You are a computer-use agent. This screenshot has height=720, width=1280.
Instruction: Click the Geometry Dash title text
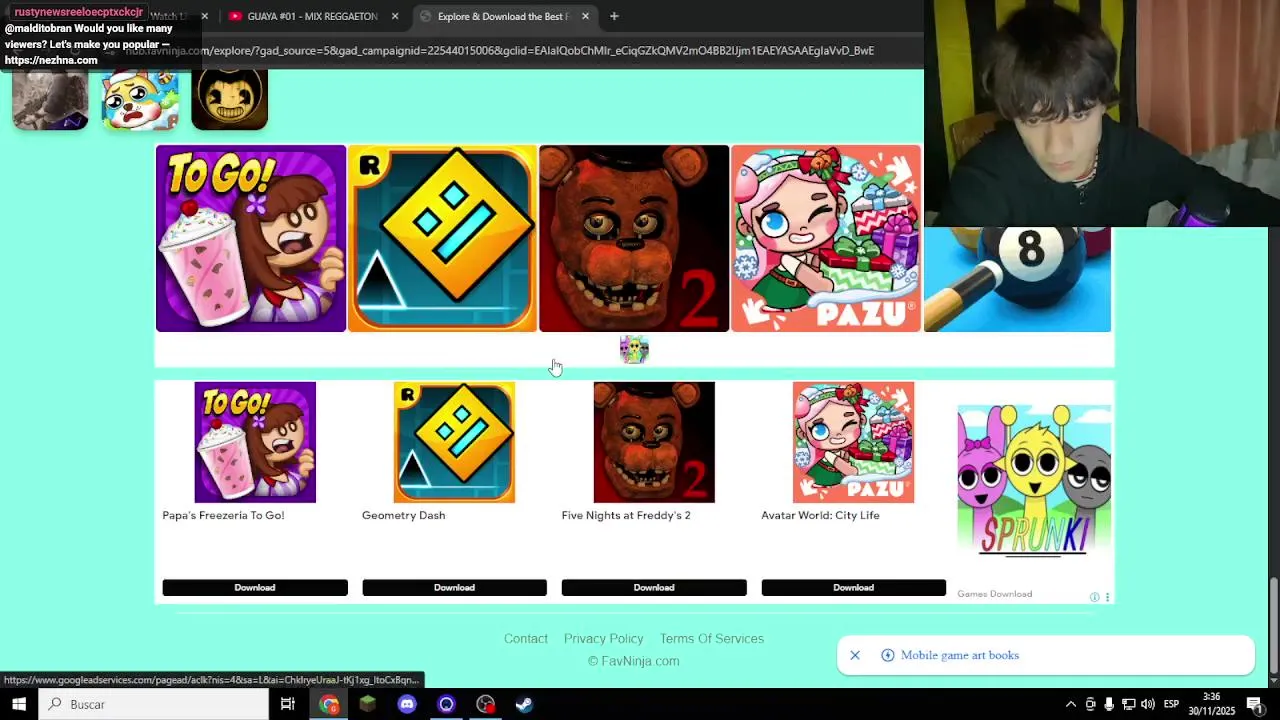pyautogui.click(x=404, y=515)
